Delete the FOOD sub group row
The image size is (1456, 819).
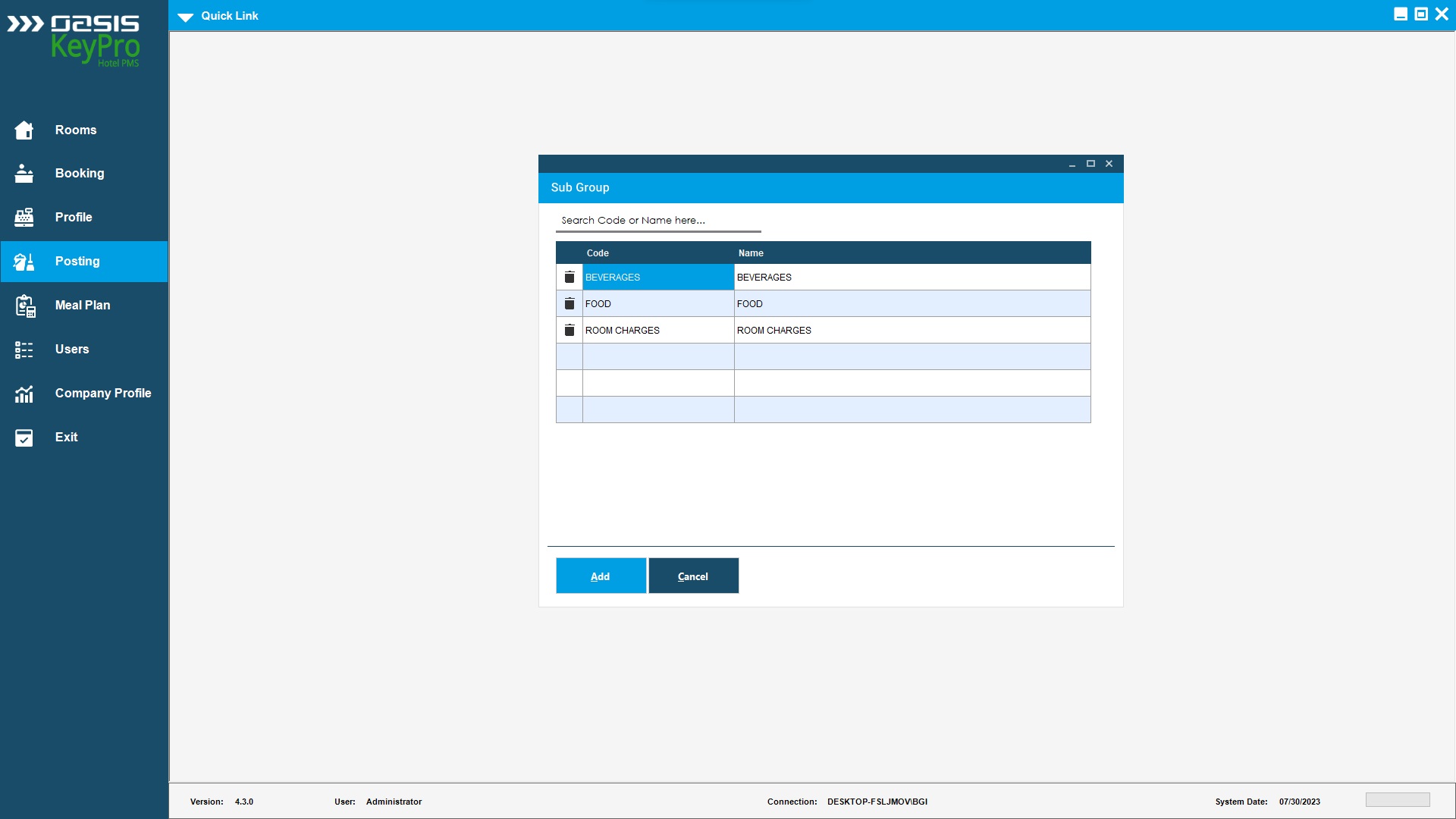(x=570, y=304)
